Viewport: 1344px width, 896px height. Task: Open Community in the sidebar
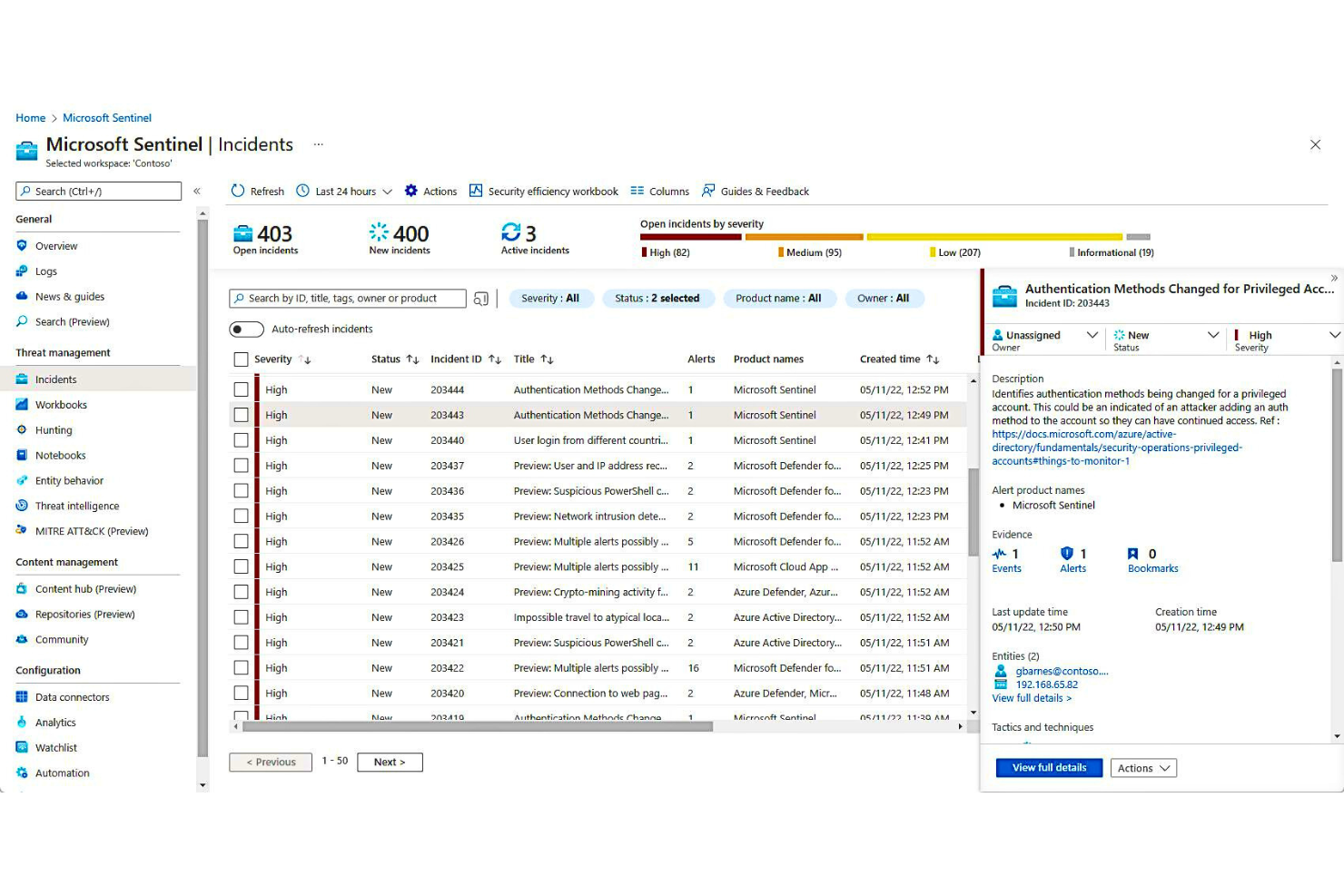pos(62,640)
